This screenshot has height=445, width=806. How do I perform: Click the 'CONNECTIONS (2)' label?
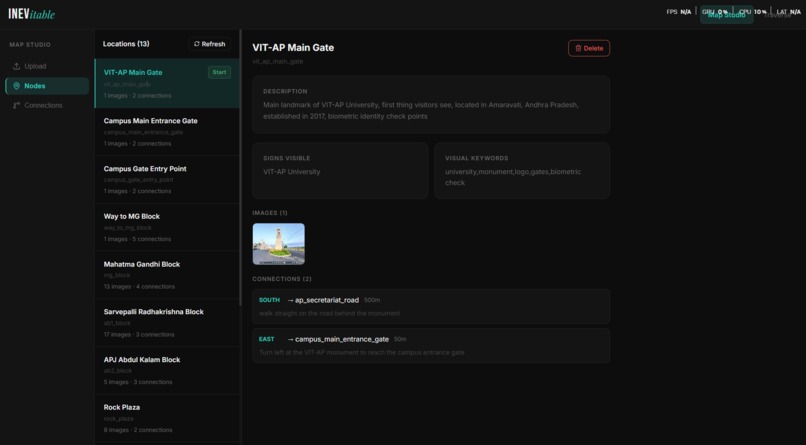[x=282, y=279]
